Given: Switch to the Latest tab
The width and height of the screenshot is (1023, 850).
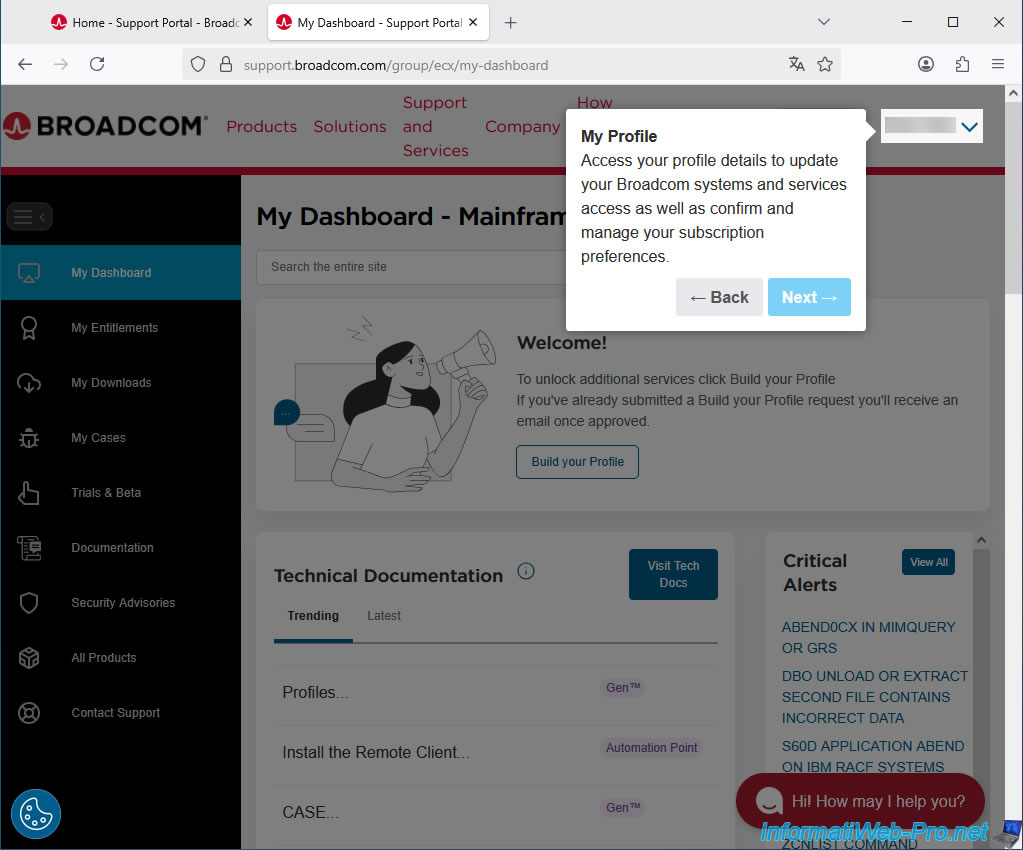Looking at the screenshot, I should tap(384, 616).
